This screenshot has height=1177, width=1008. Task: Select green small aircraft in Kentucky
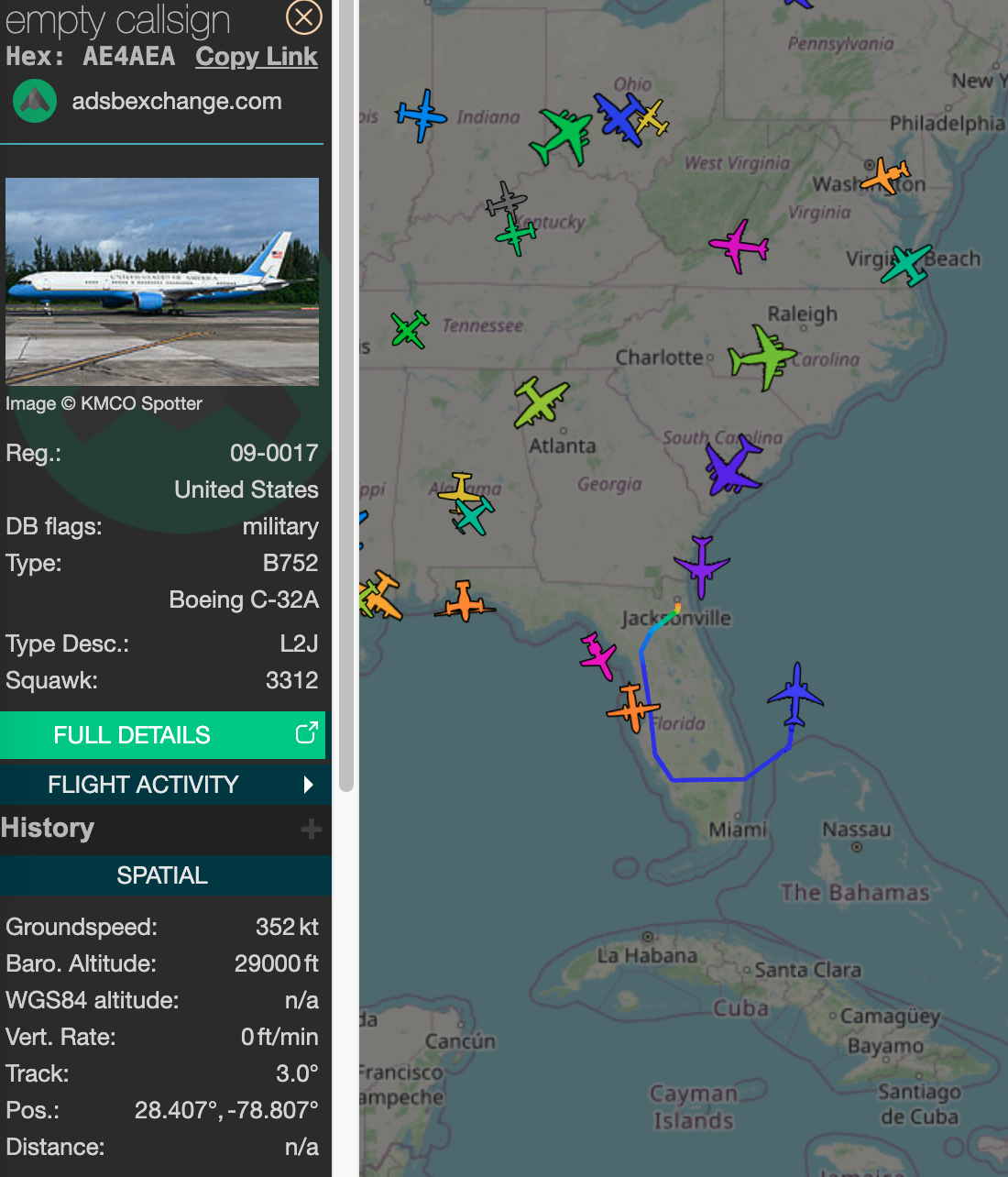(516, 236)
